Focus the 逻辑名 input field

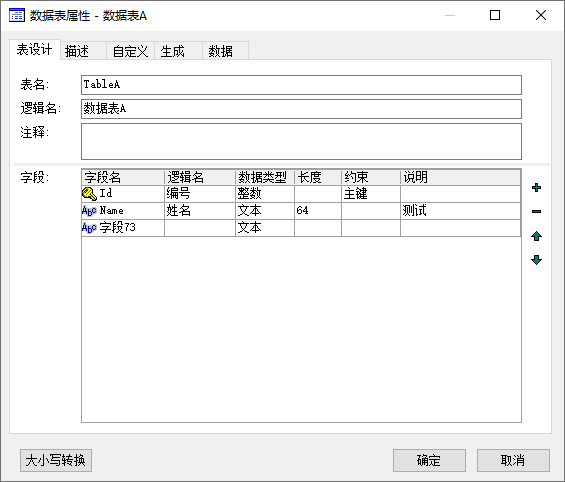[x=301, y=109]
